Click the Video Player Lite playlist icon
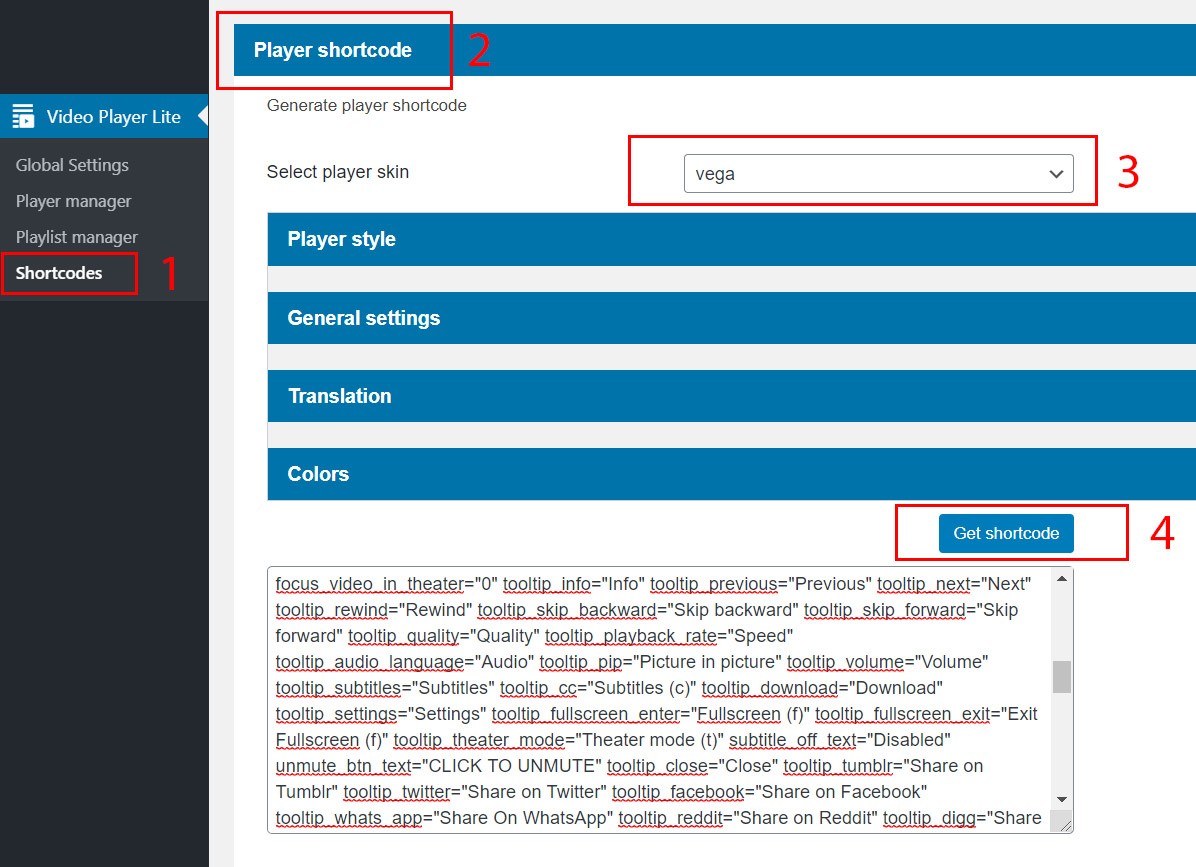This screenshot has width=1196, height=867. click(x=23, y=117)
